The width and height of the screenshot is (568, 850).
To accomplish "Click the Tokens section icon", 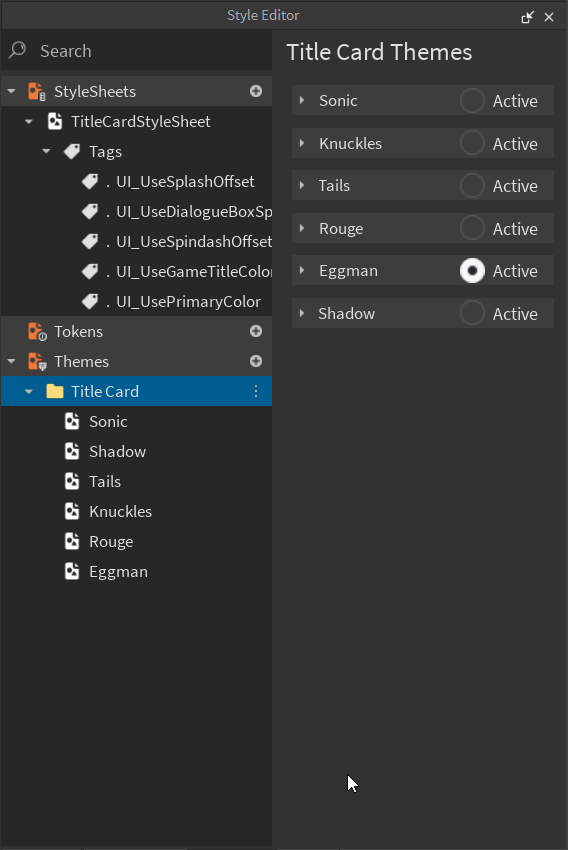I will pyautogui.click(x=37, y=332).
